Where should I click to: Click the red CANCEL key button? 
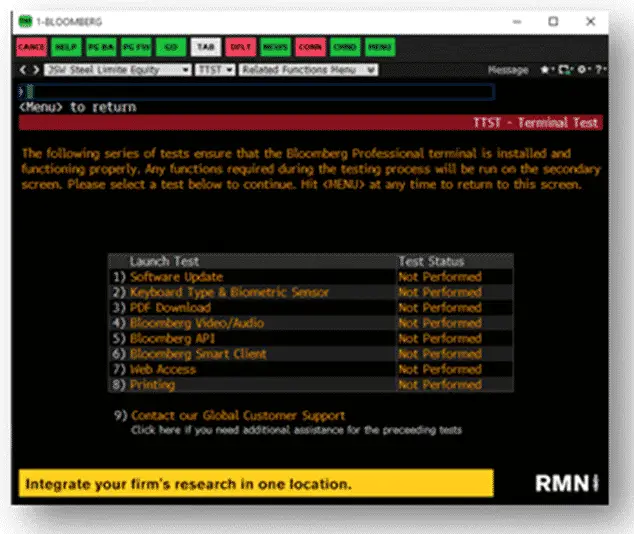(x=32, y=47)
